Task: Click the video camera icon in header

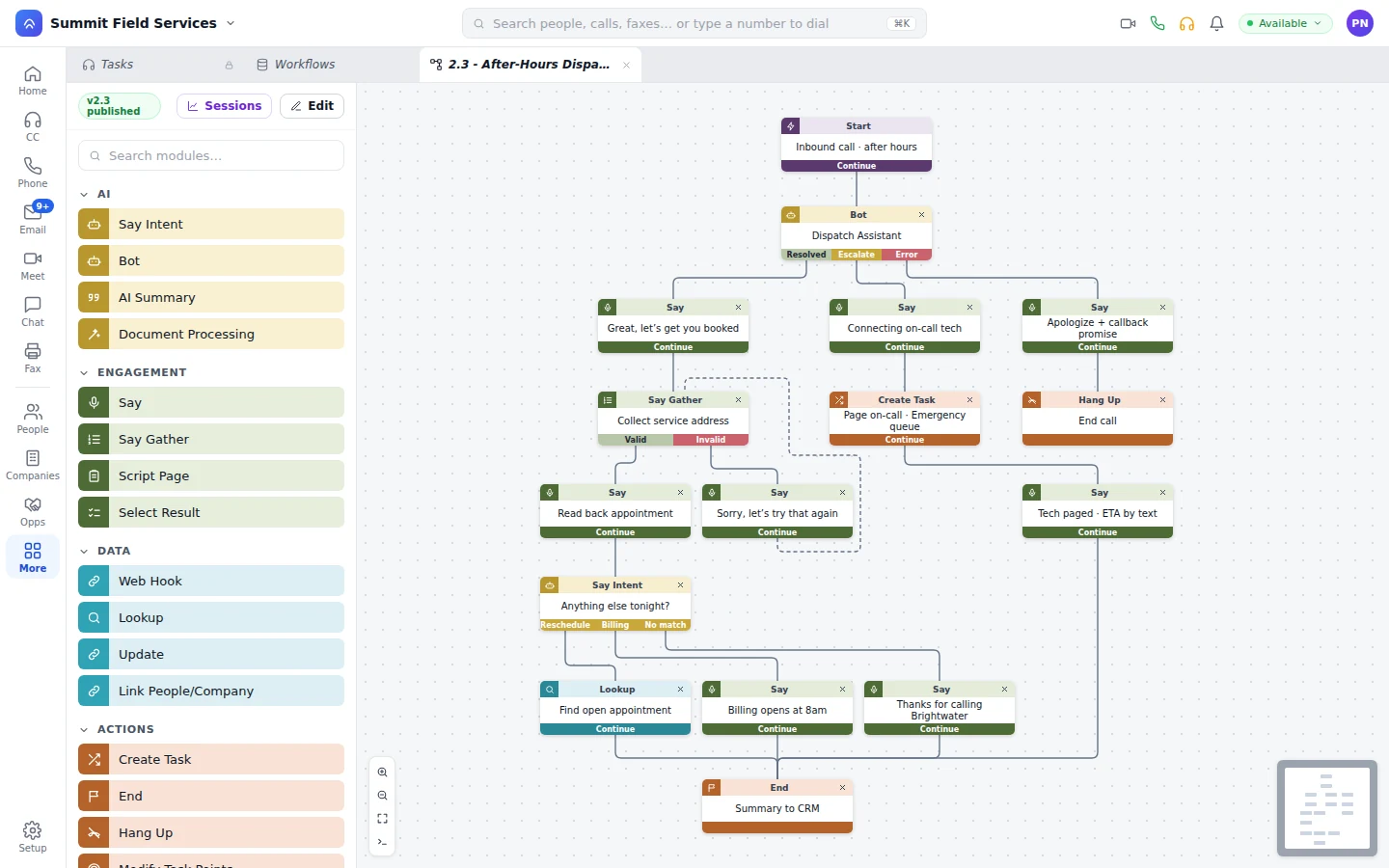Action: tap(1128, 23)
